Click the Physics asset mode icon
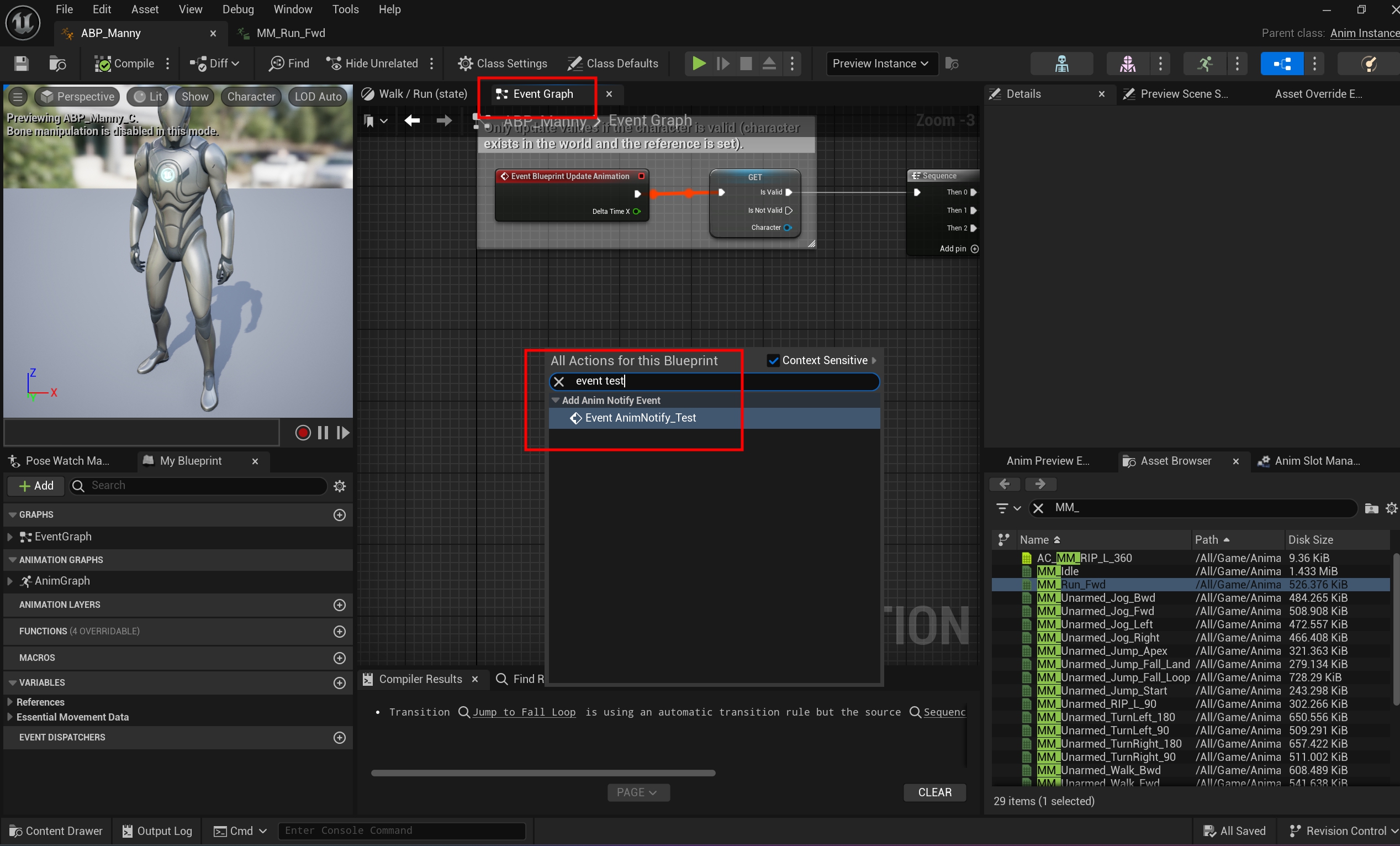Image resolution: width=1400 pixels, height=846 pixels. coord(1369,63)
